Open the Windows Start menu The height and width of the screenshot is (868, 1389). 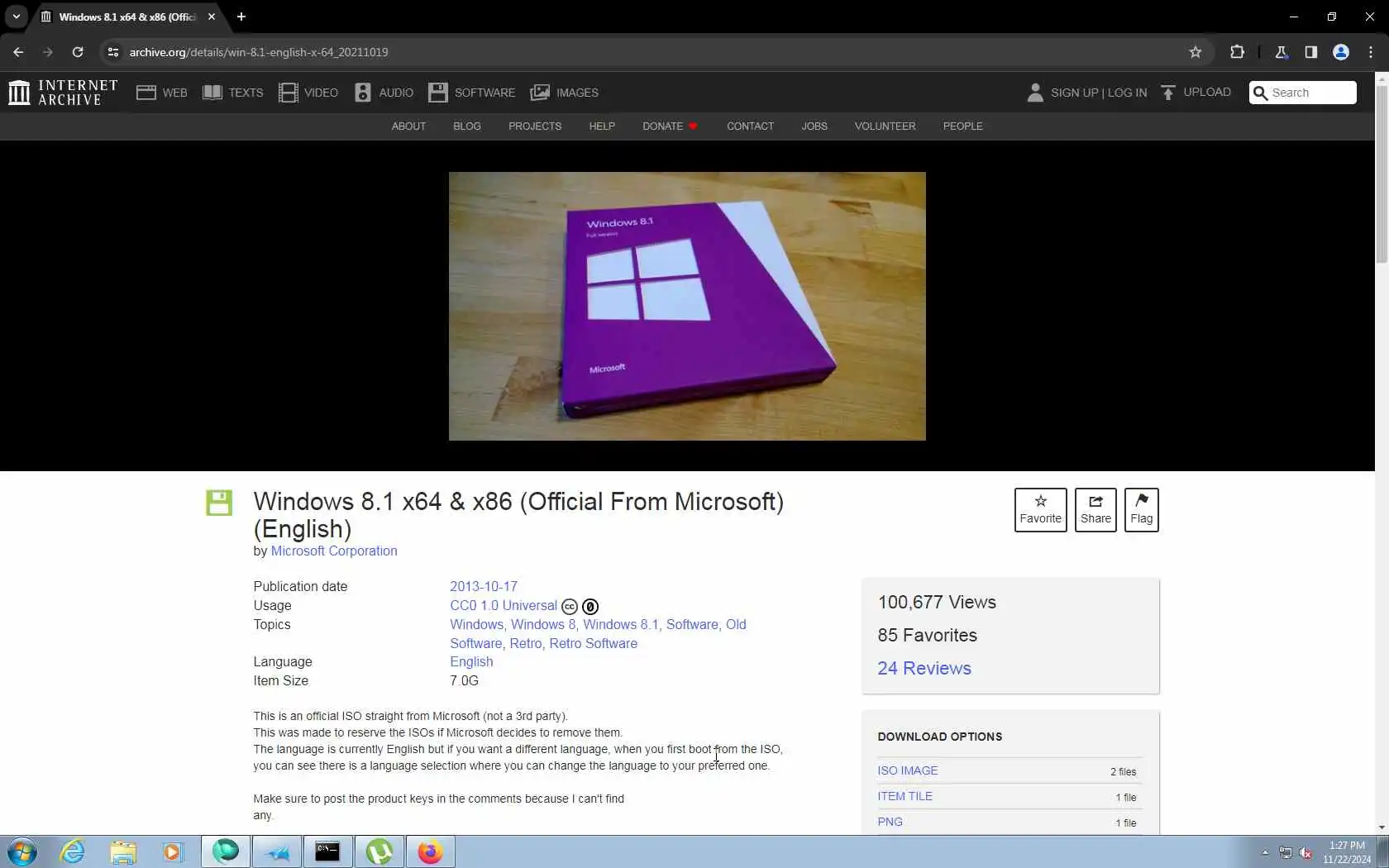coord(22,851)
